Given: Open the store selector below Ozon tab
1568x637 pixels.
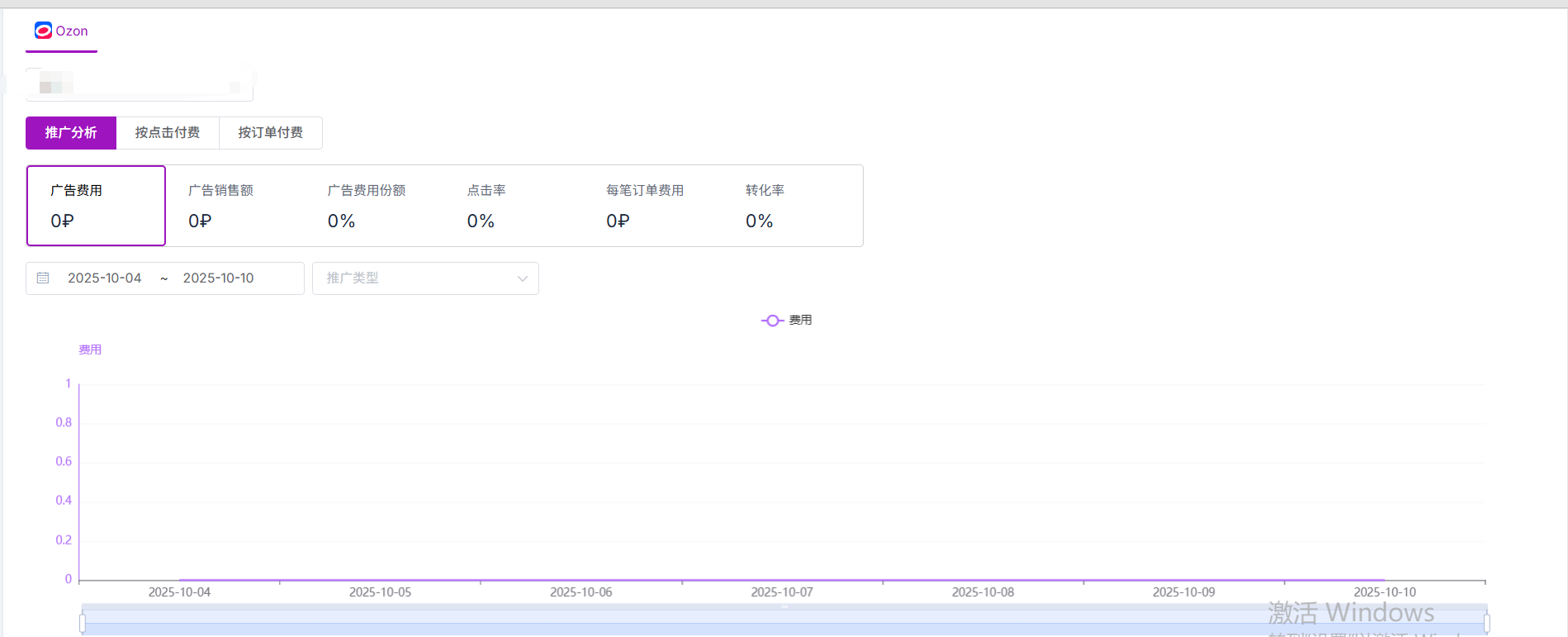Looking at the screenshot, I should 139,84.
